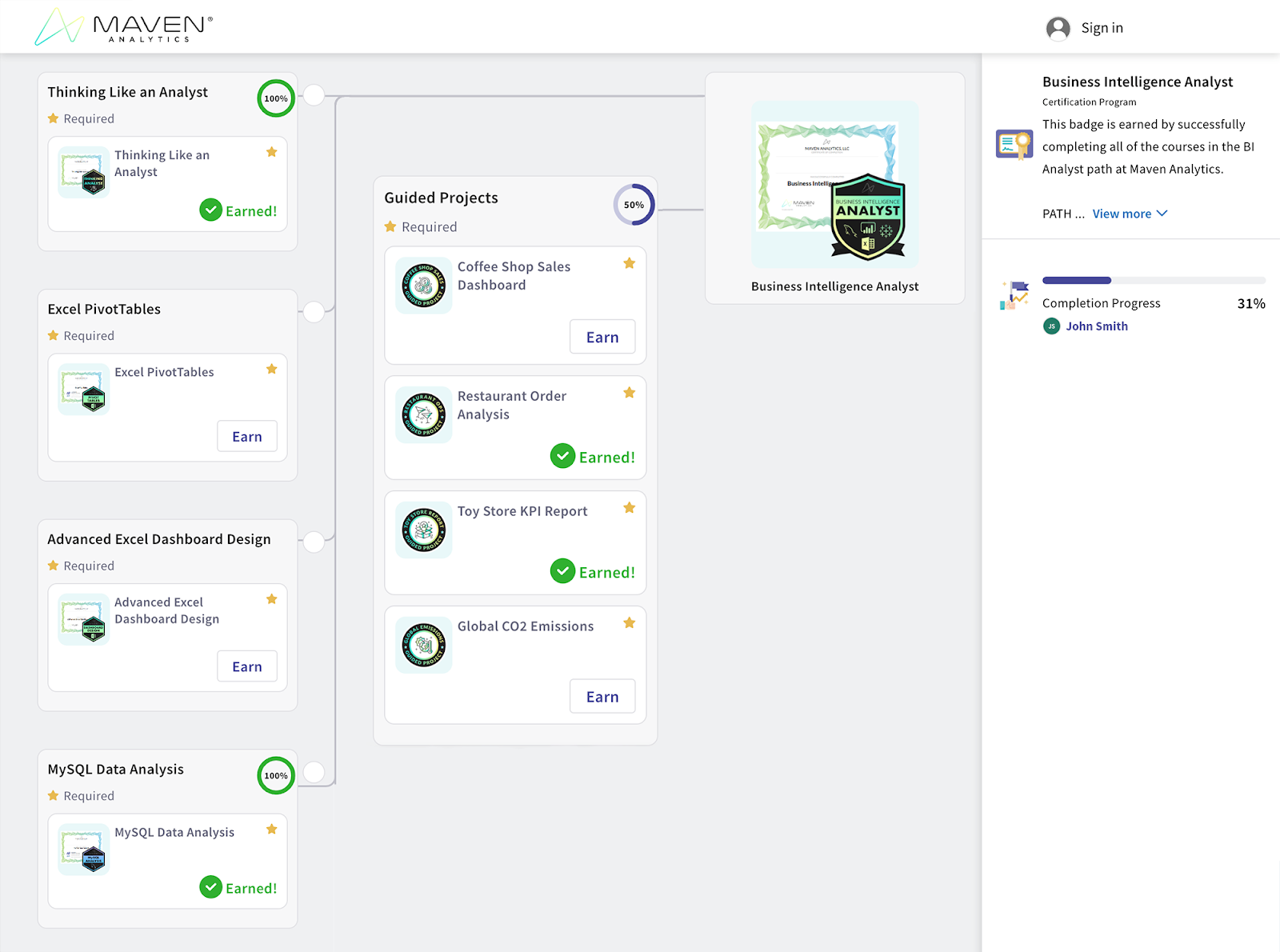1280x952 pixels.
Task: Open the Sign in link
Action: [x=1102, y=28]
